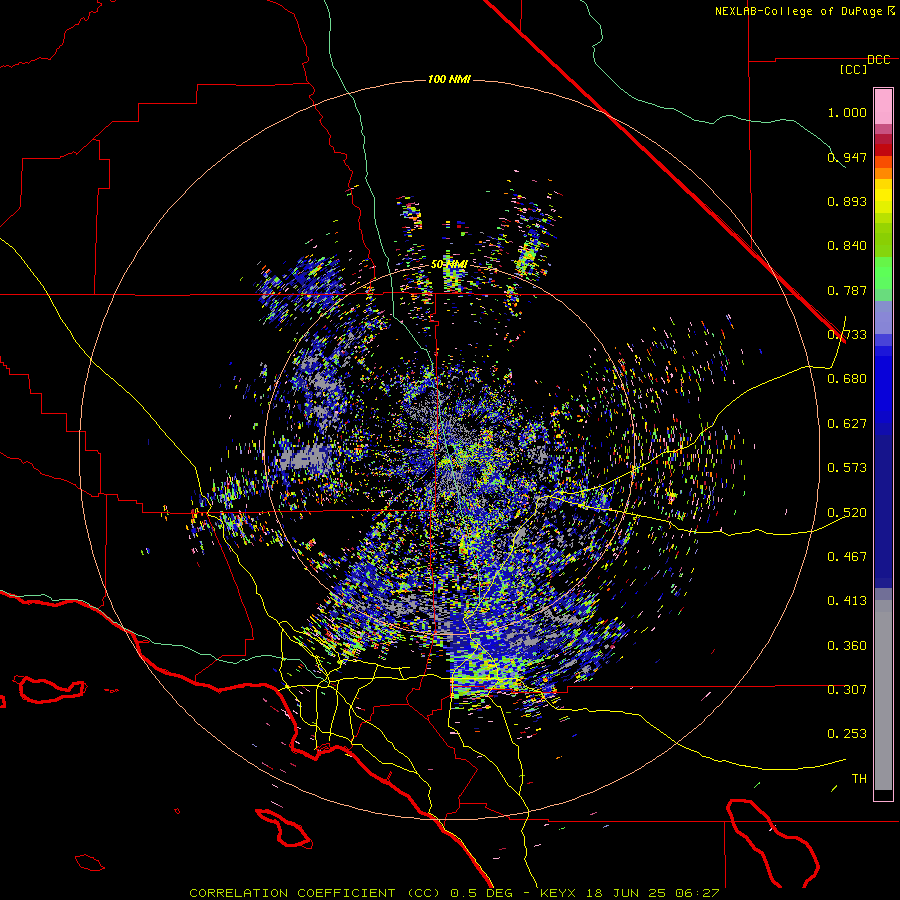The width and height of the screenshot is (900, 900).
Task: Click the red segment of the color bar
Action: (883, 149)
